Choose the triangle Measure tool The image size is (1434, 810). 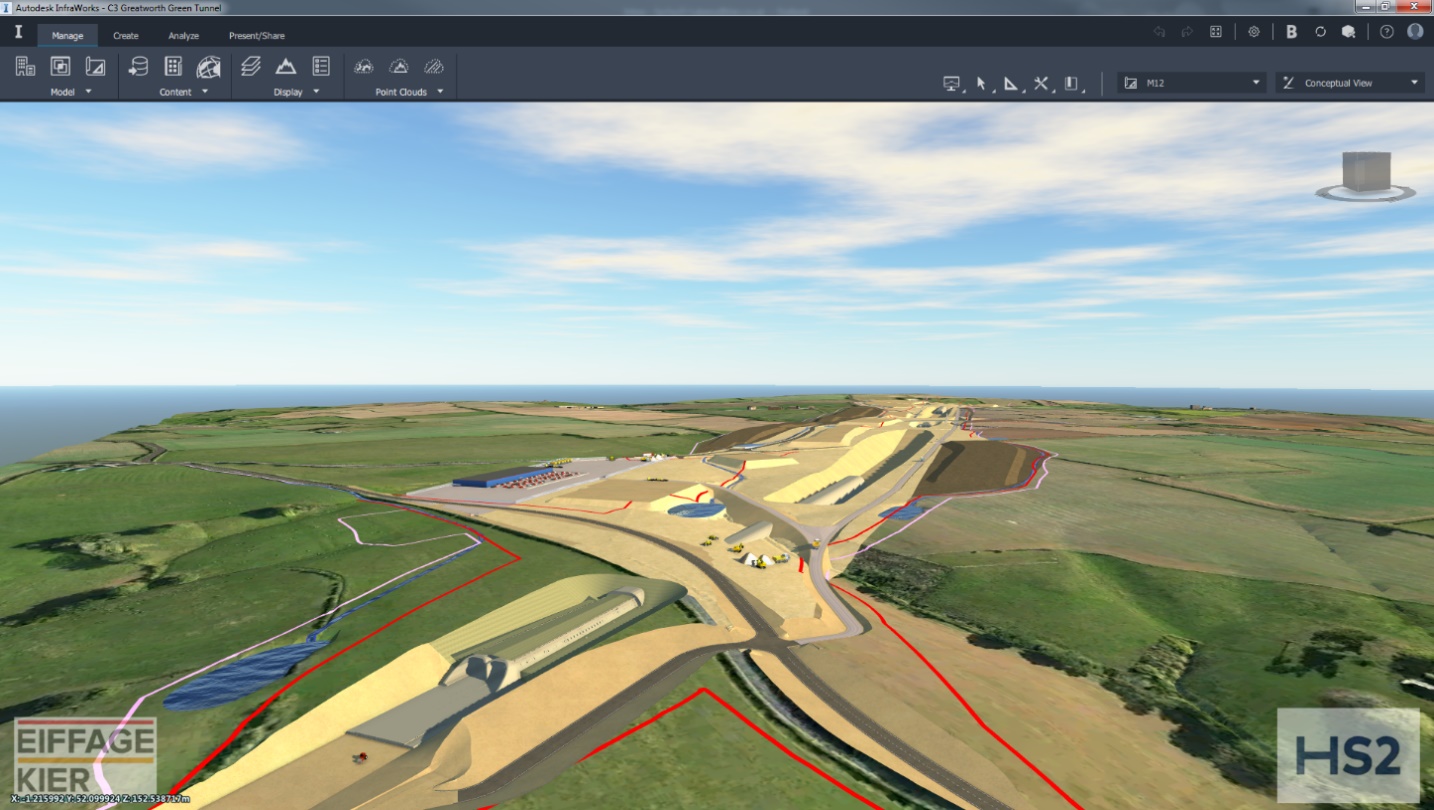point(1012,84)
